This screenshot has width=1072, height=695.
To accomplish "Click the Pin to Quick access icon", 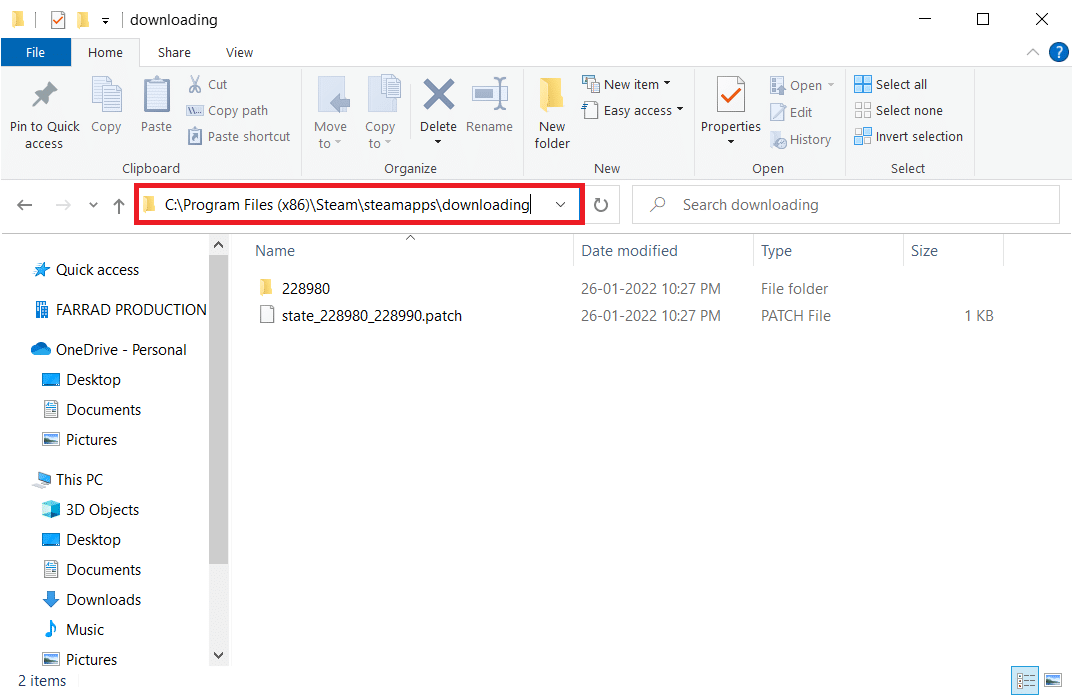I will click(44, 95).
